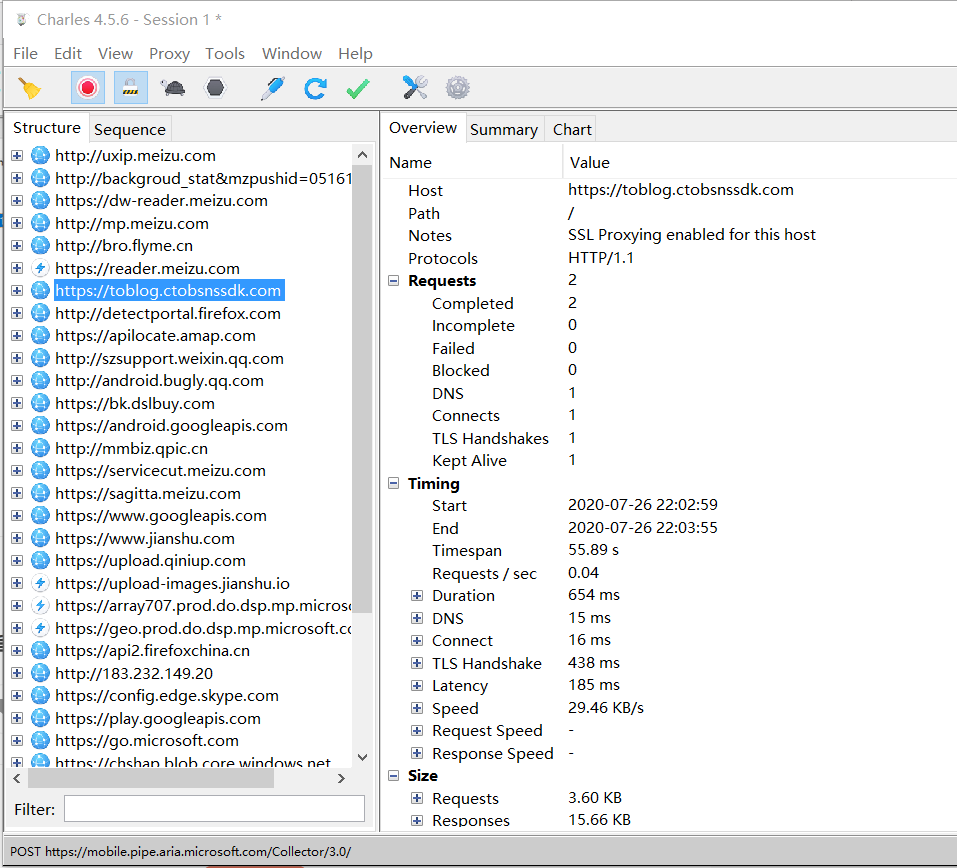Click globe icon of https://apilocate.amap.com
The height and width of the screenshot is (868, 957).
[x=40, y=336]
